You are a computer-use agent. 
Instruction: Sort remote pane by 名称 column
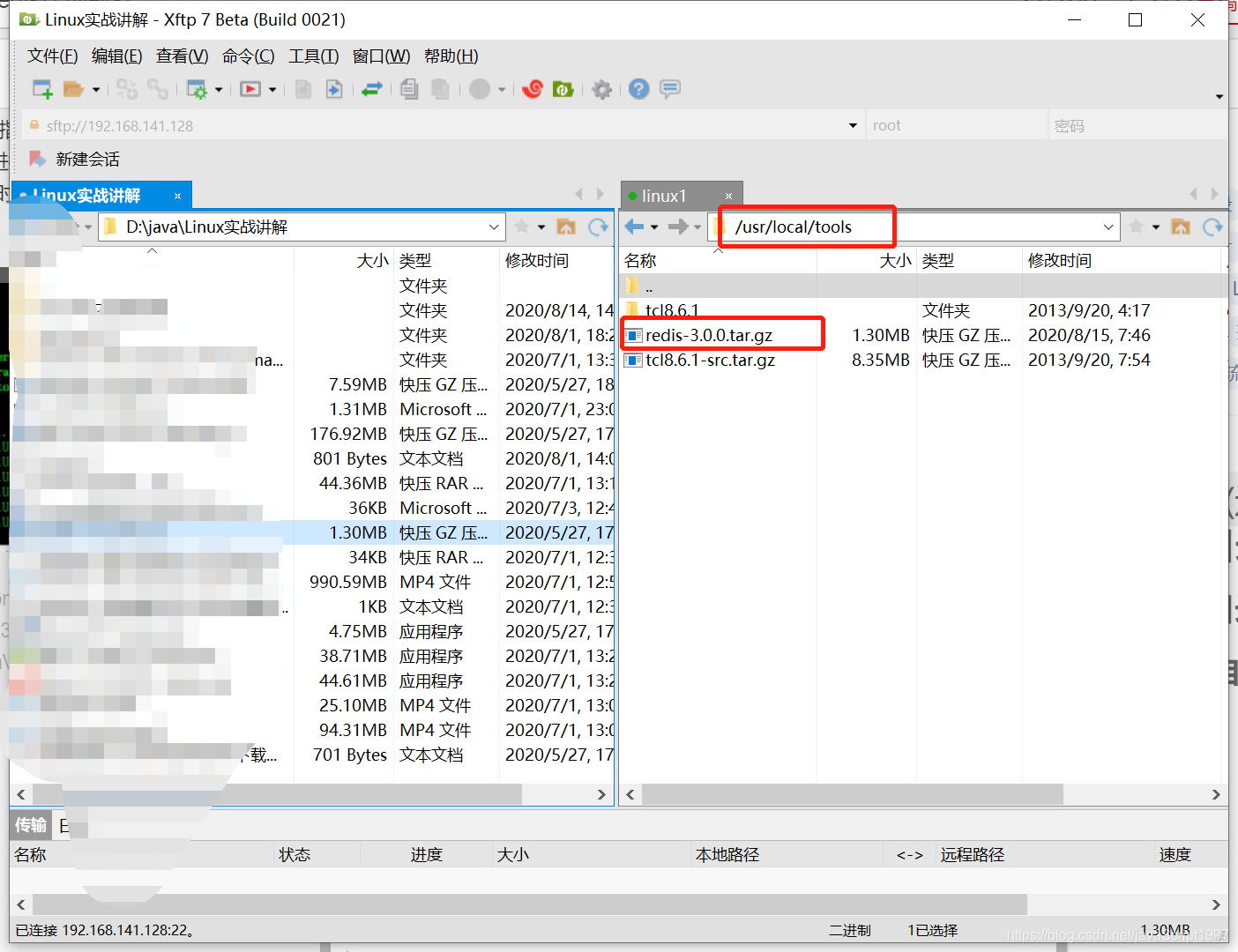[640, 261]
